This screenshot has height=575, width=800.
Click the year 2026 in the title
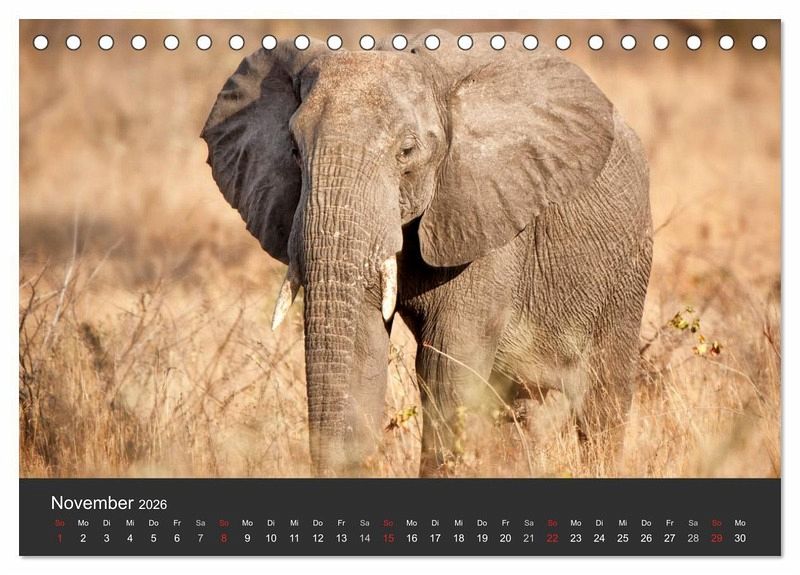(x=153, y=505)
